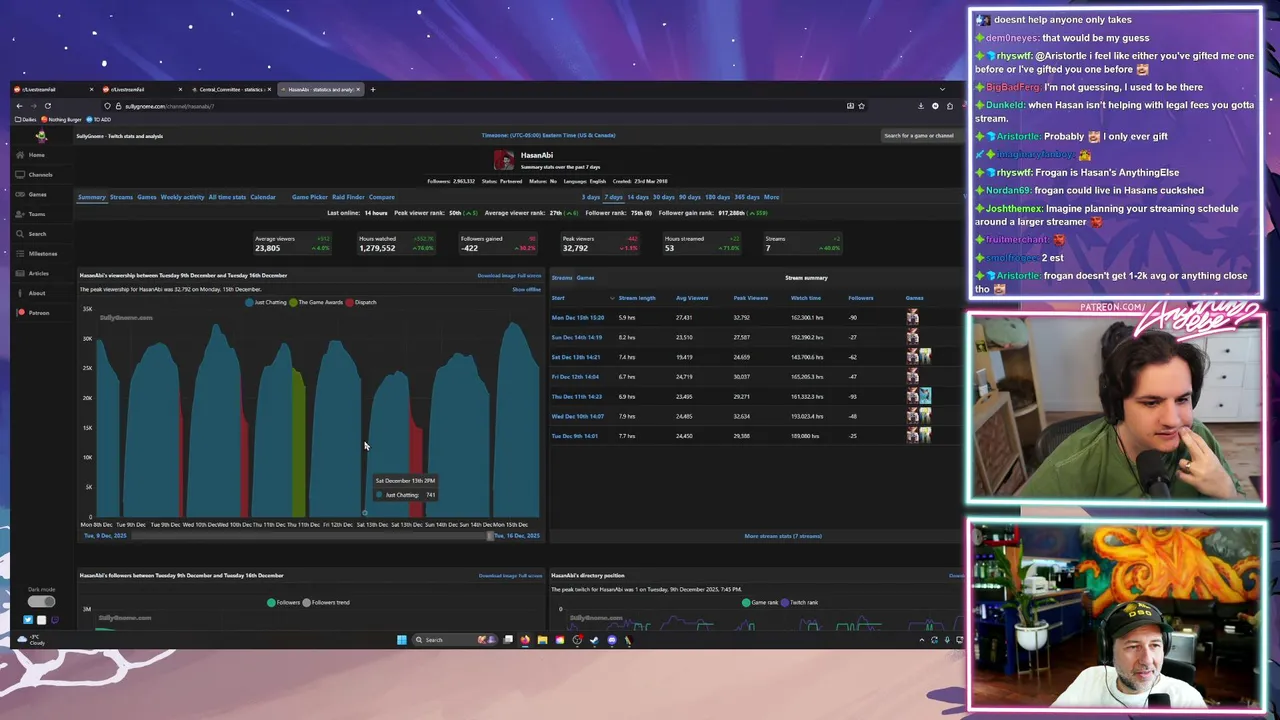The width and height of the screenshot is (1280, 720).
Task: Open the Mon Dec 15th 15:20 stream
Action: [x=577, y=317]
